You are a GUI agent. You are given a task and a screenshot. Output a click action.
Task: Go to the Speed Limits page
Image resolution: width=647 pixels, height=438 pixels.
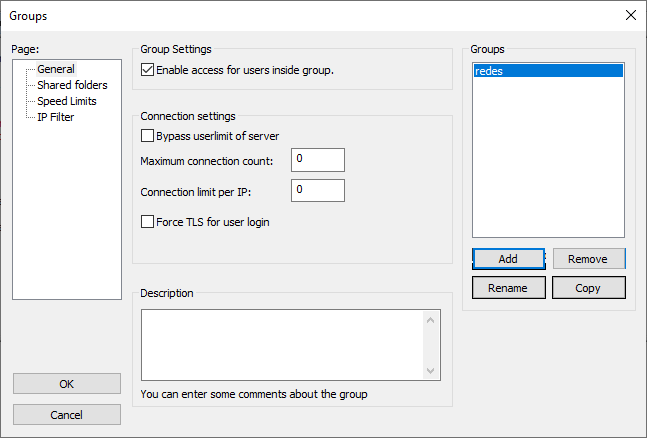click(x=68, y=101)
